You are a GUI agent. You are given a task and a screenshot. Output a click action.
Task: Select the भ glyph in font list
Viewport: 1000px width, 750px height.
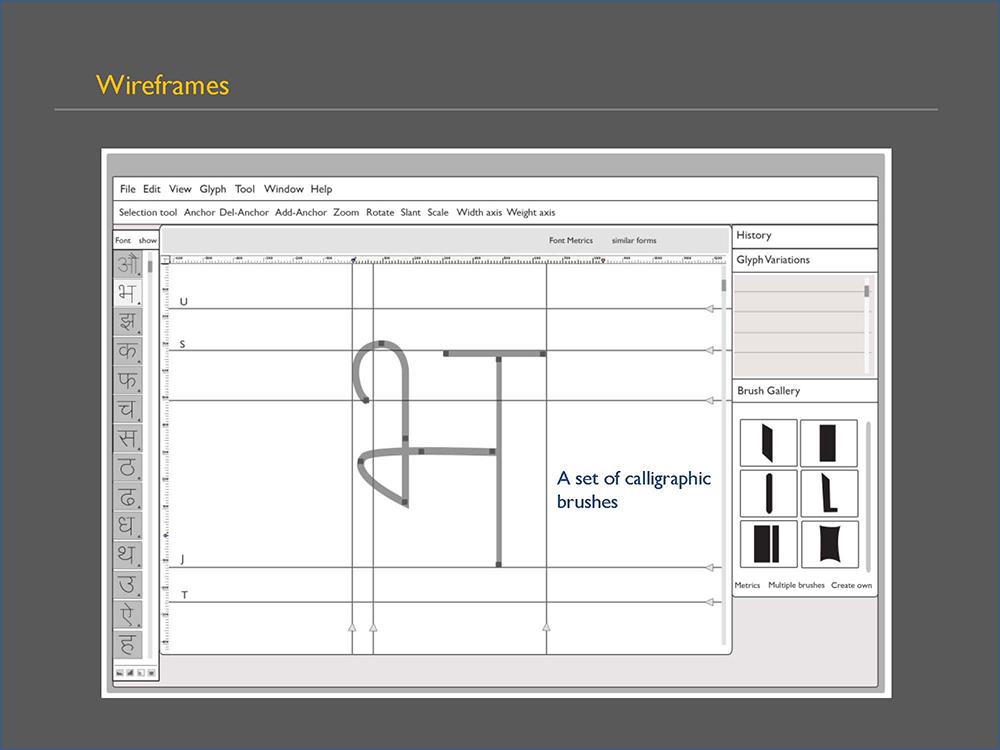coord(128,293)
